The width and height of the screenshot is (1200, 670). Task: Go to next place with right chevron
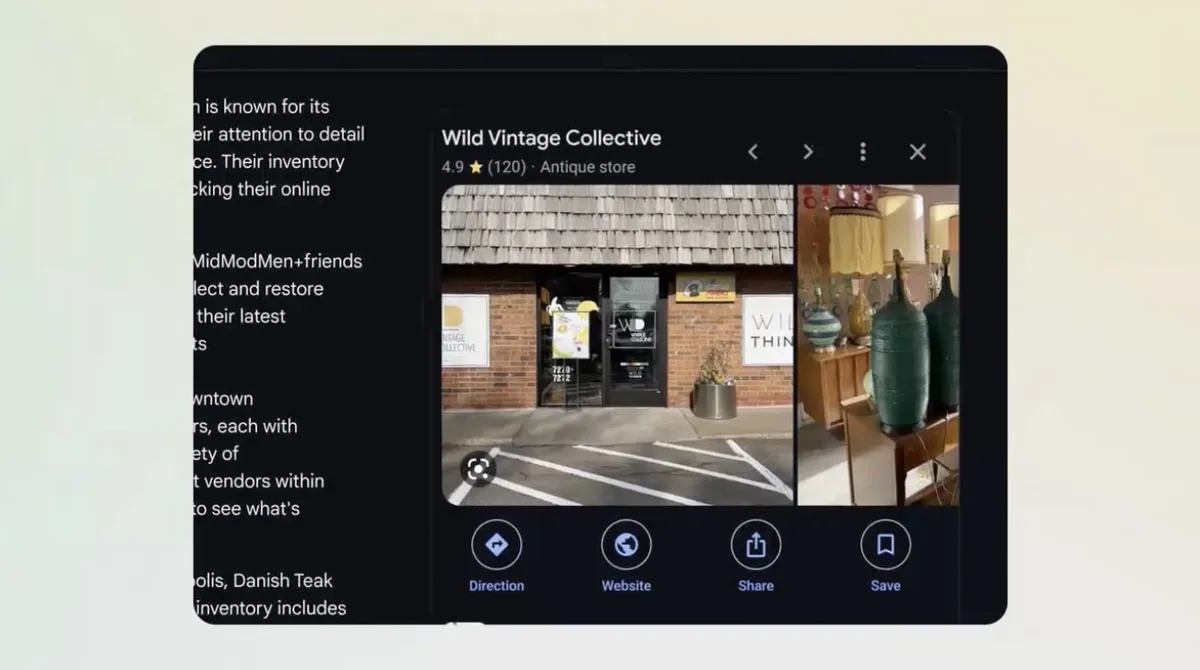[808, 152]
